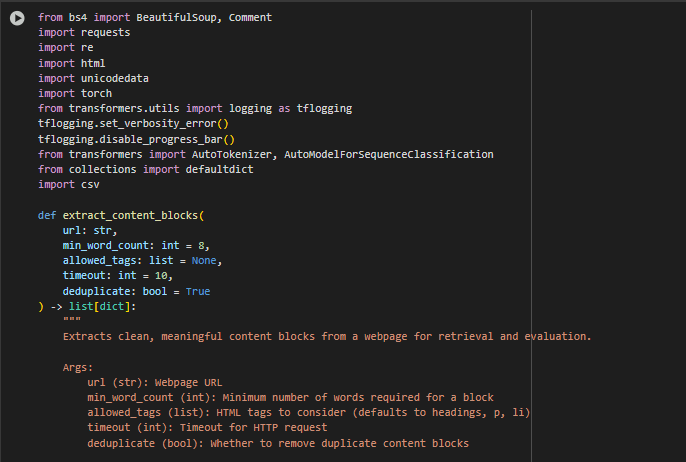Click the 'import requests' line
This screenshot has width=686, height=462.
click(x=84, y=33)
